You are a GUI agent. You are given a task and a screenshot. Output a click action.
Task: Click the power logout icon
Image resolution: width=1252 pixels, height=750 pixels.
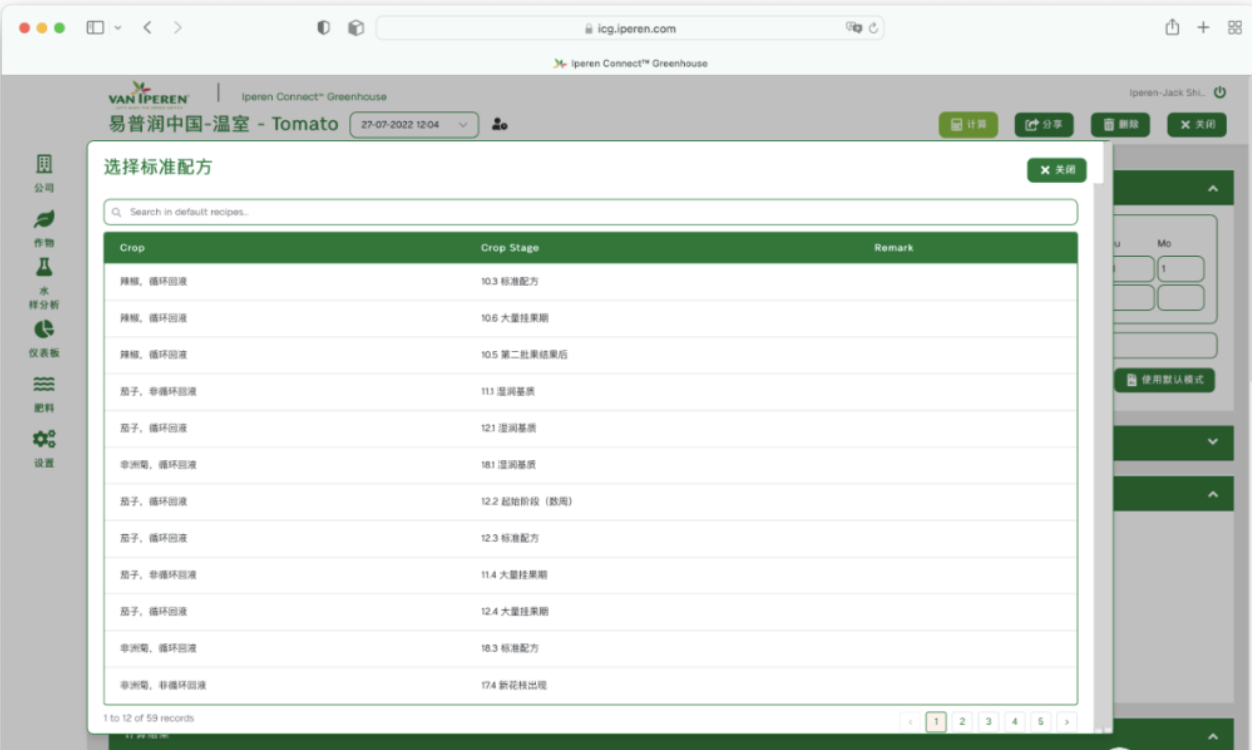1219,93
